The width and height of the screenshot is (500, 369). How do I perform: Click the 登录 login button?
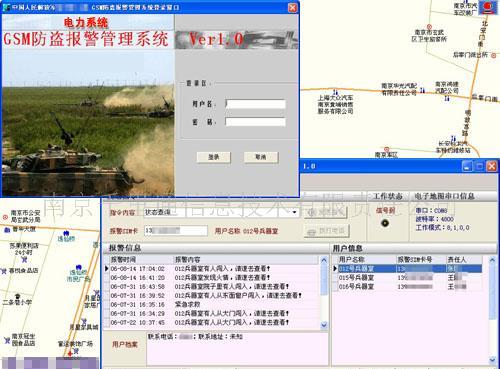[214, 157]
